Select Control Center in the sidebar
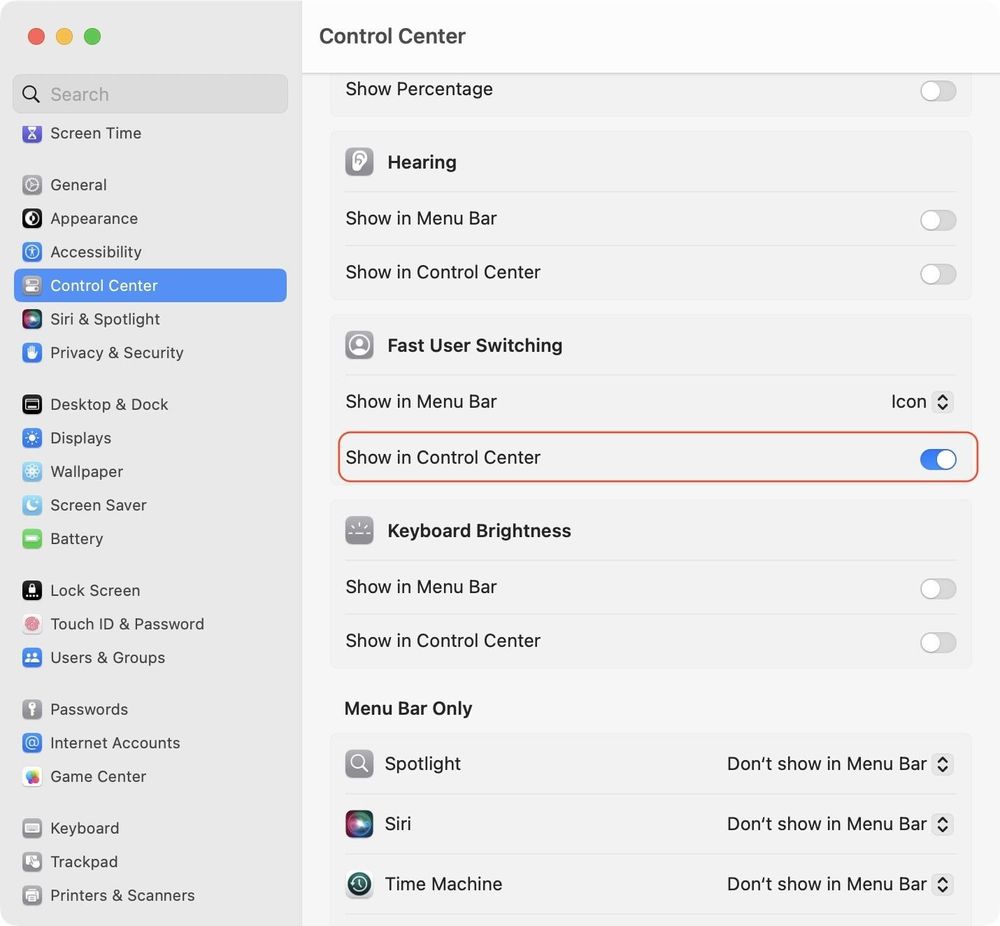 (104, 285)
